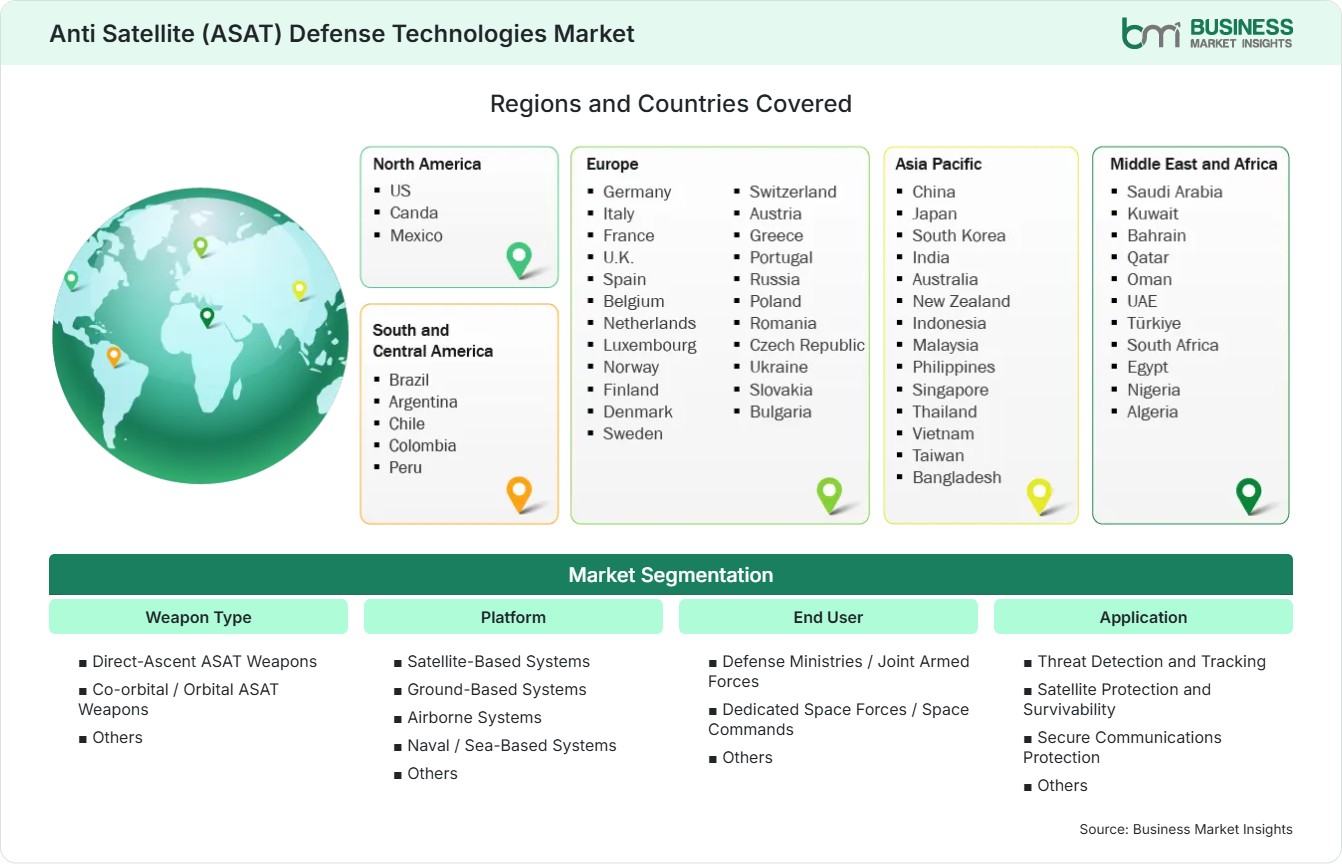Click China in the Asia Pacific list
The image size is (1342, 864).
click(934, 191)
